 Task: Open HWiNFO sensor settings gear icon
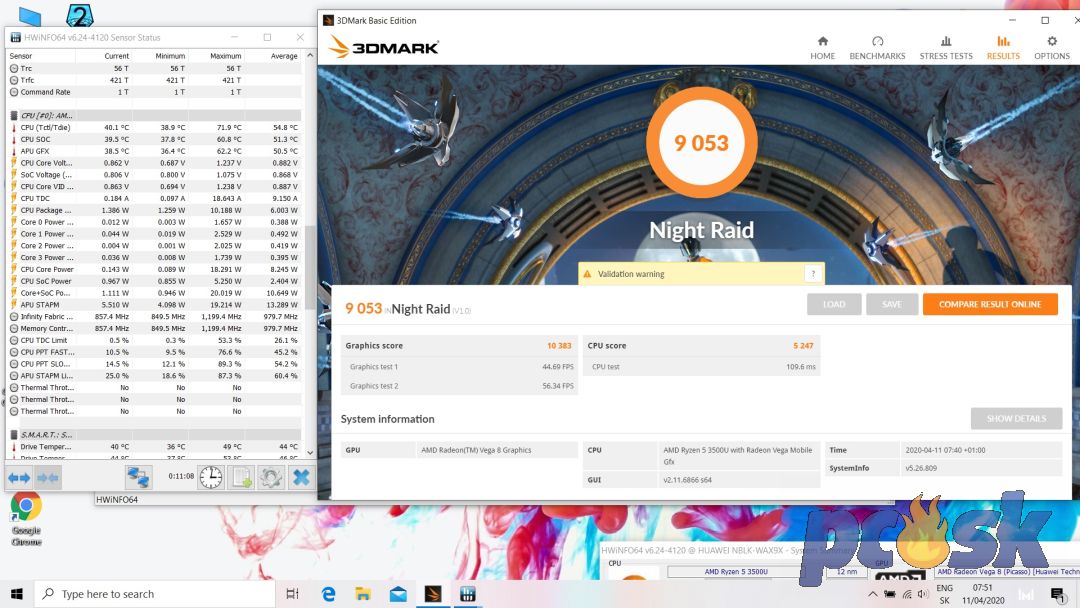pyautogui.click(x=271, y=477)
